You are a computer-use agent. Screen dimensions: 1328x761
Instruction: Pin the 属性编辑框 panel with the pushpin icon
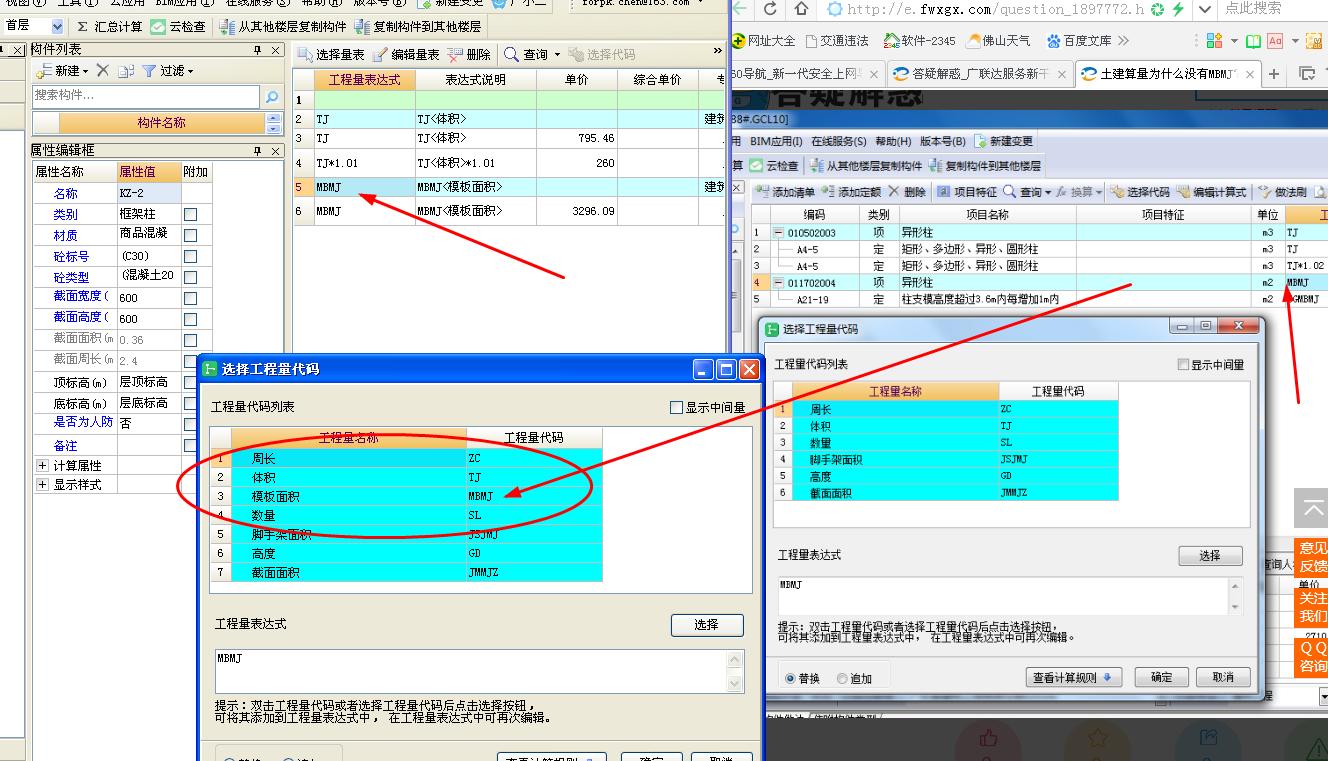coord(257,151)
